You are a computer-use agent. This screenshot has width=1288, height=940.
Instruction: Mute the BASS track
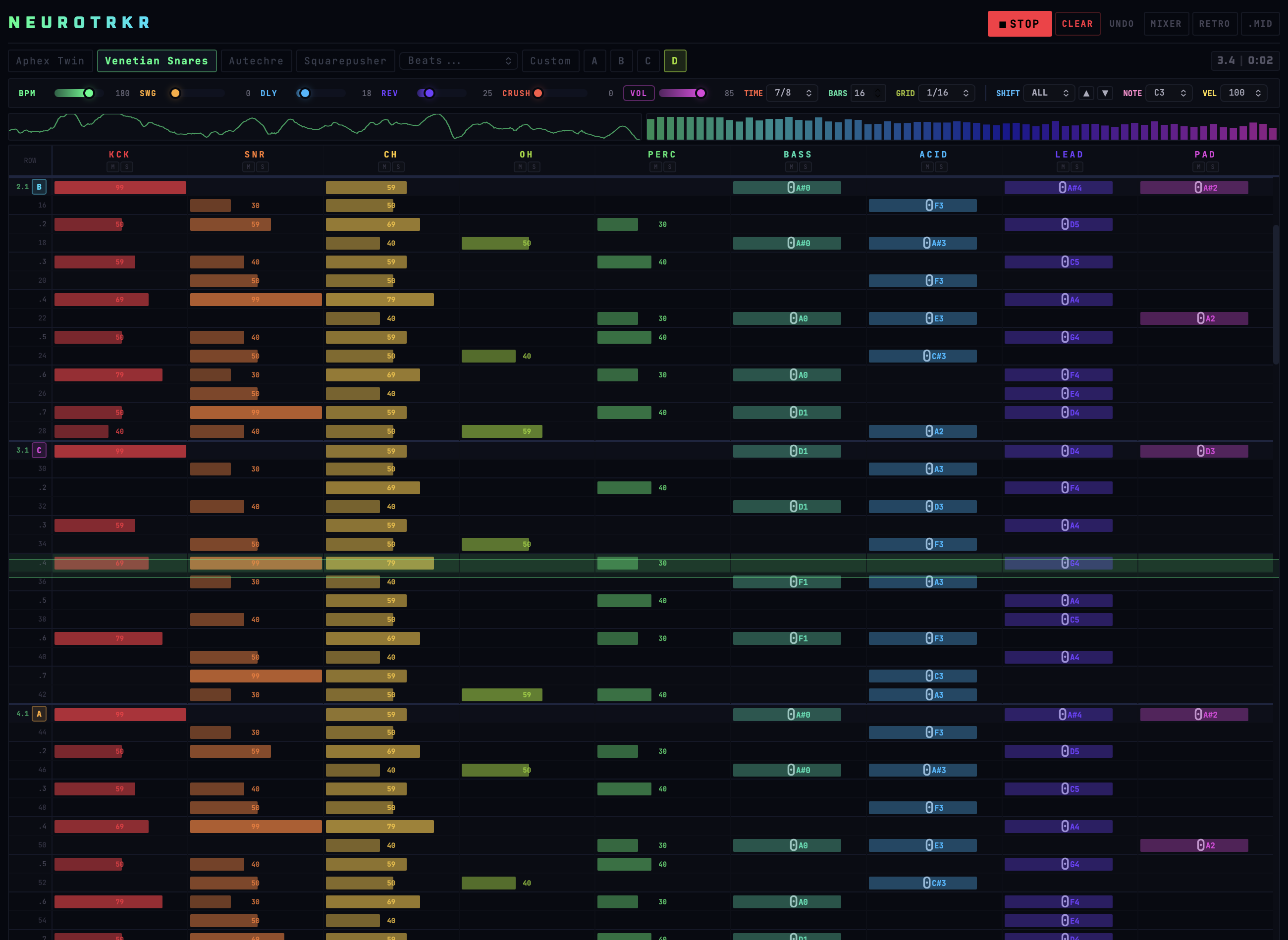791,167
